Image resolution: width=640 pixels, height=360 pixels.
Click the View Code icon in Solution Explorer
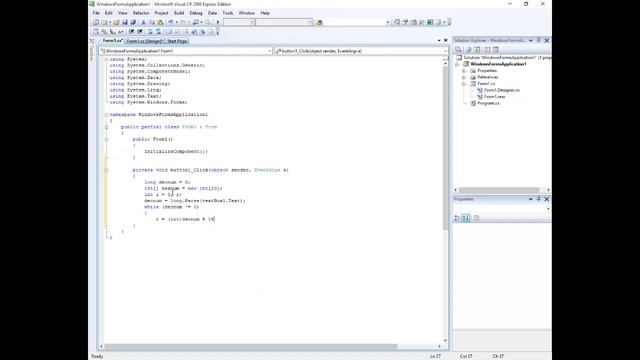[487, 49]
